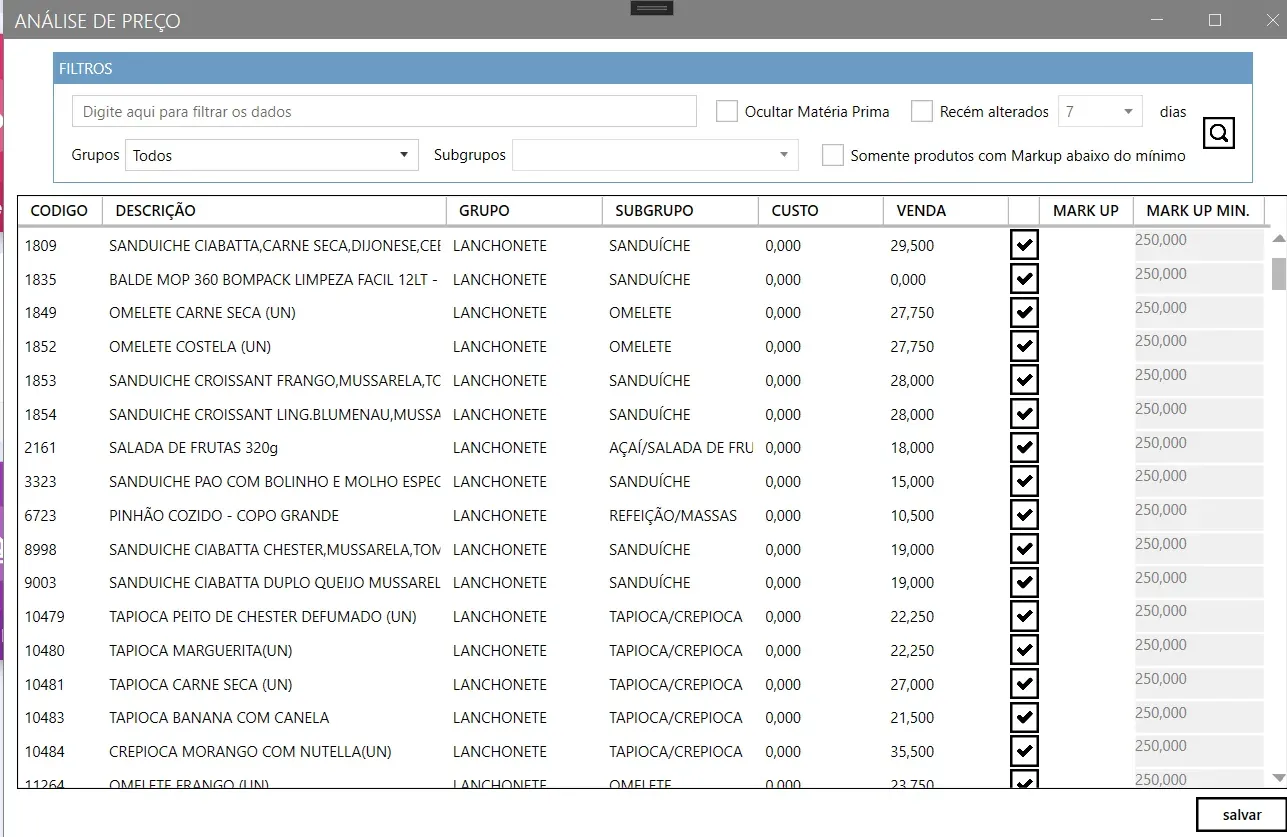Click TAPIOCA CARNE SECA (UN) description
This screenshot has width=1287, height=837.
[201, 684]
